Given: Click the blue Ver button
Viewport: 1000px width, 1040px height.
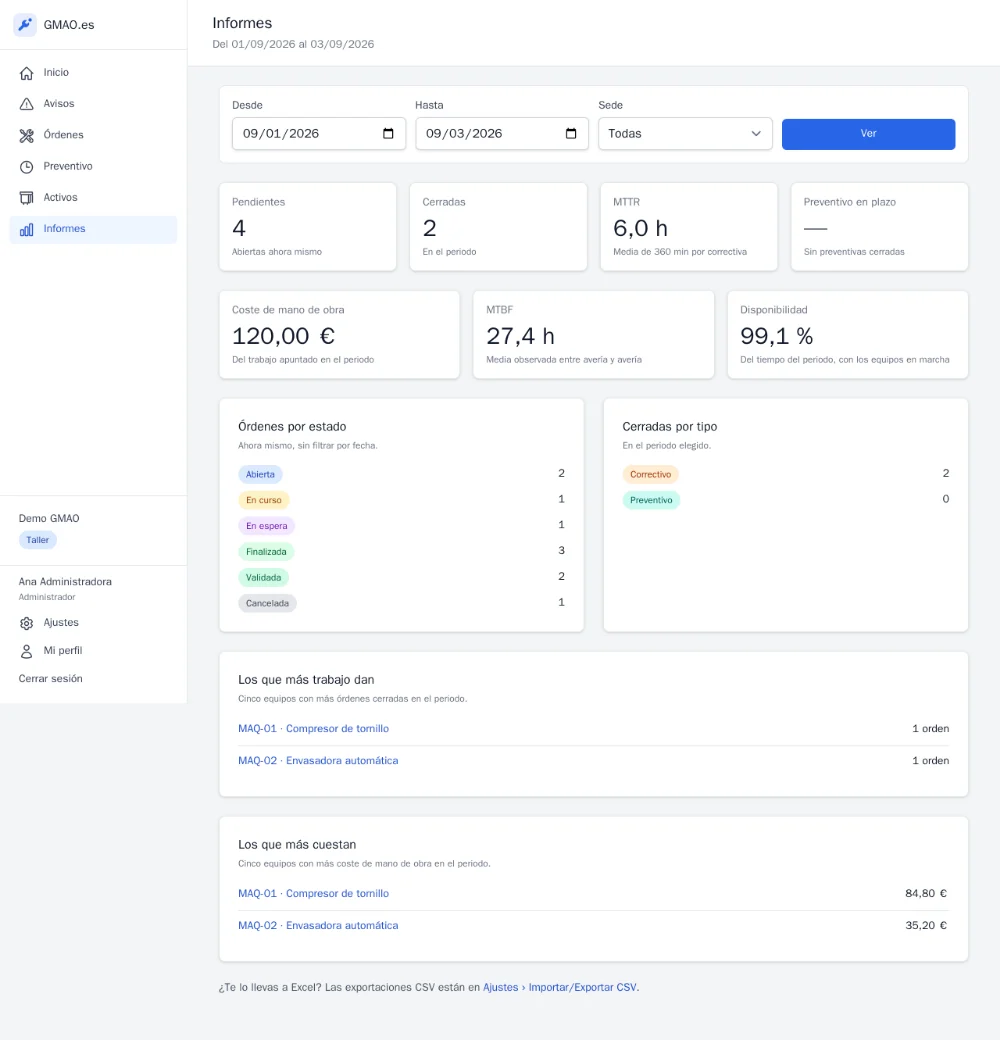Looking at the screenshot, I should (x=868, y=134).
